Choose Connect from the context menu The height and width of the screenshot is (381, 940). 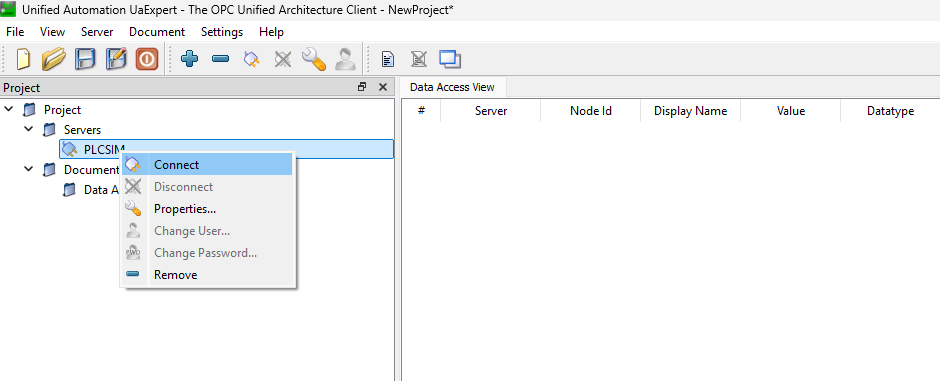[x=207, y=164]
